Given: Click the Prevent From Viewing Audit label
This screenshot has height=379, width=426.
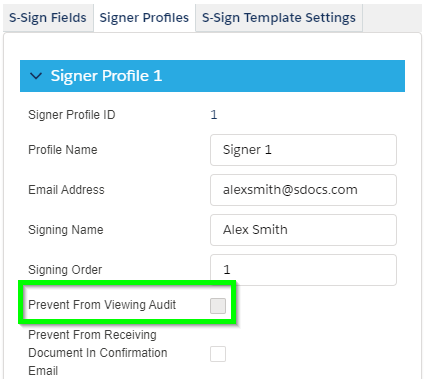Looking at the screenshot, I should tap(102, 305).
